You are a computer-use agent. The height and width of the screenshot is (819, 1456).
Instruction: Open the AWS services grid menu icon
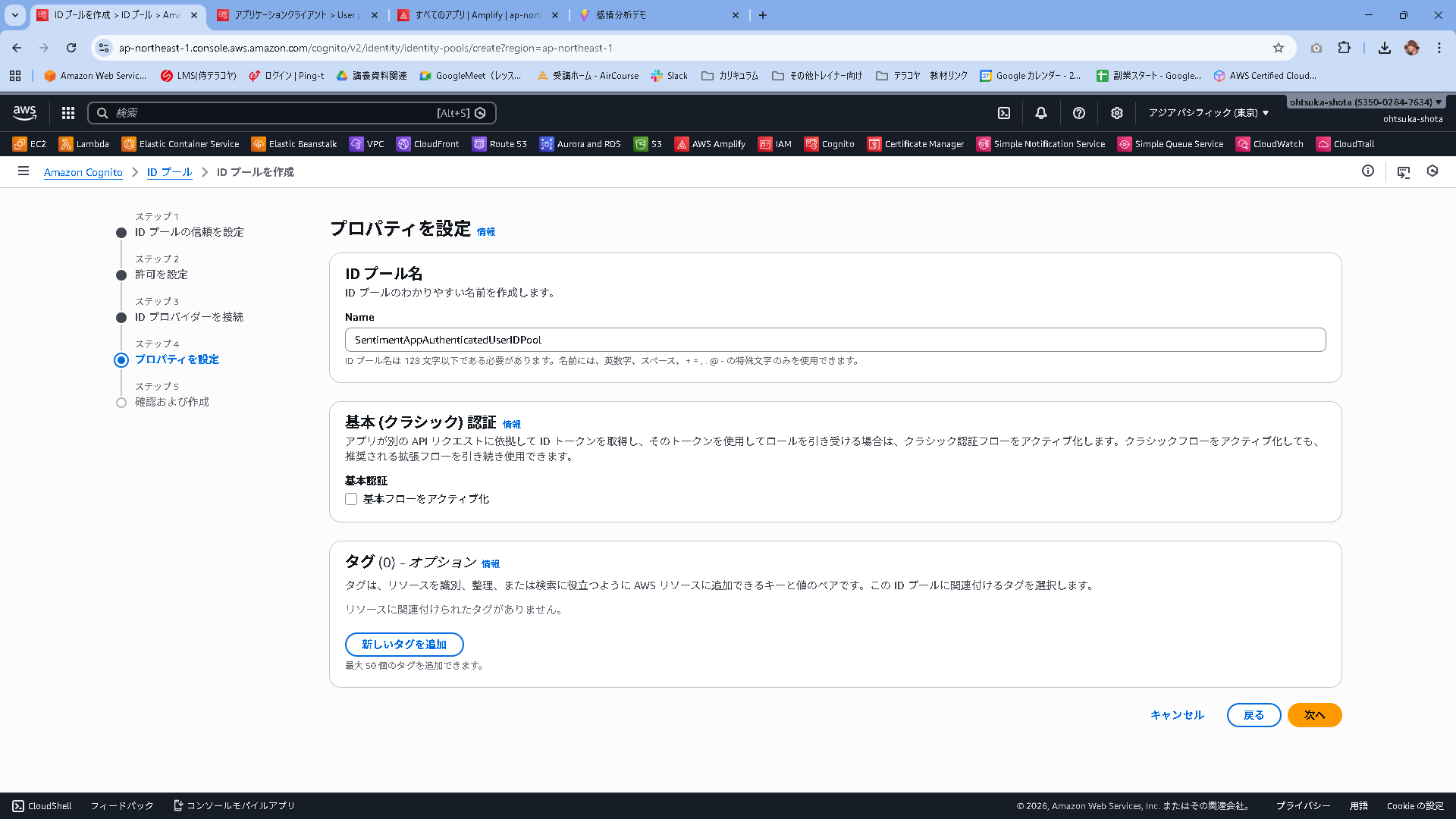click(68, 113)
